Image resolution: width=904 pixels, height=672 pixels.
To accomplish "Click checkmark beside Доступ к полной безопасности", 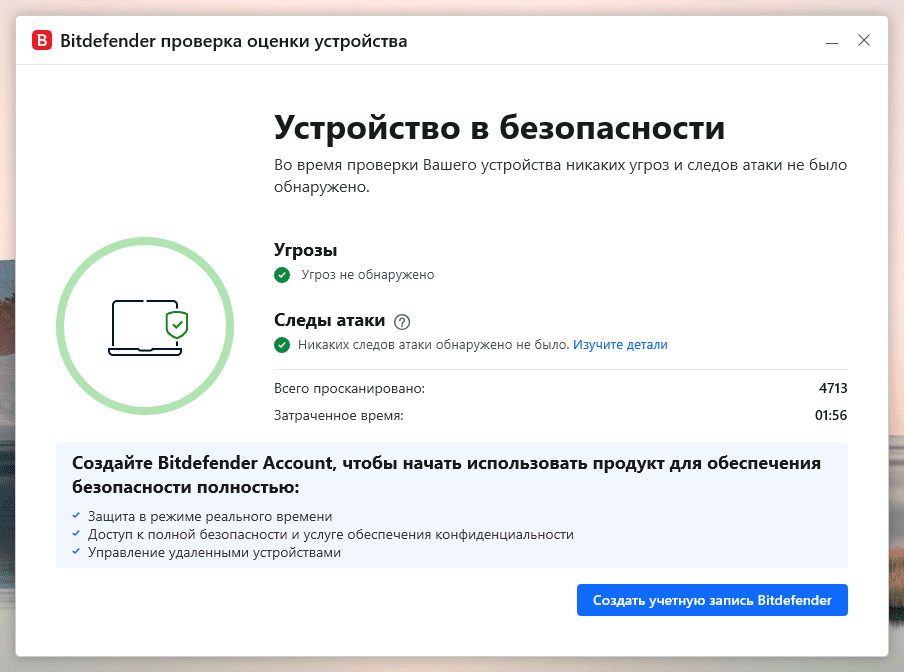I will pyautogui.click(x=76, y=534).
